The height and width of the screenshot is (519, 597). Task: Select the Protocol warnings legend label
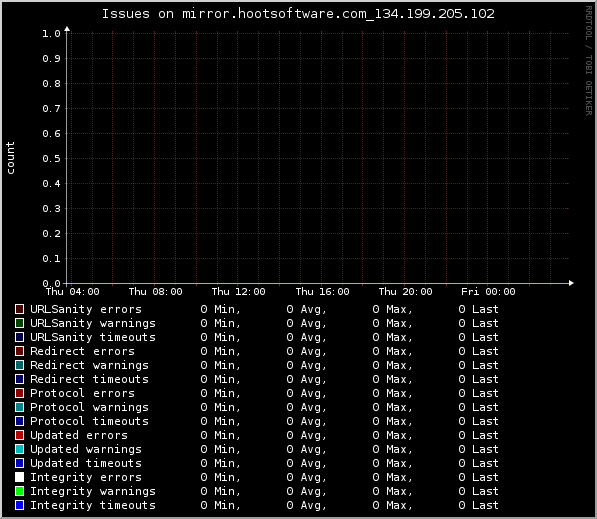pyautogui.click(x=89, y=407)
